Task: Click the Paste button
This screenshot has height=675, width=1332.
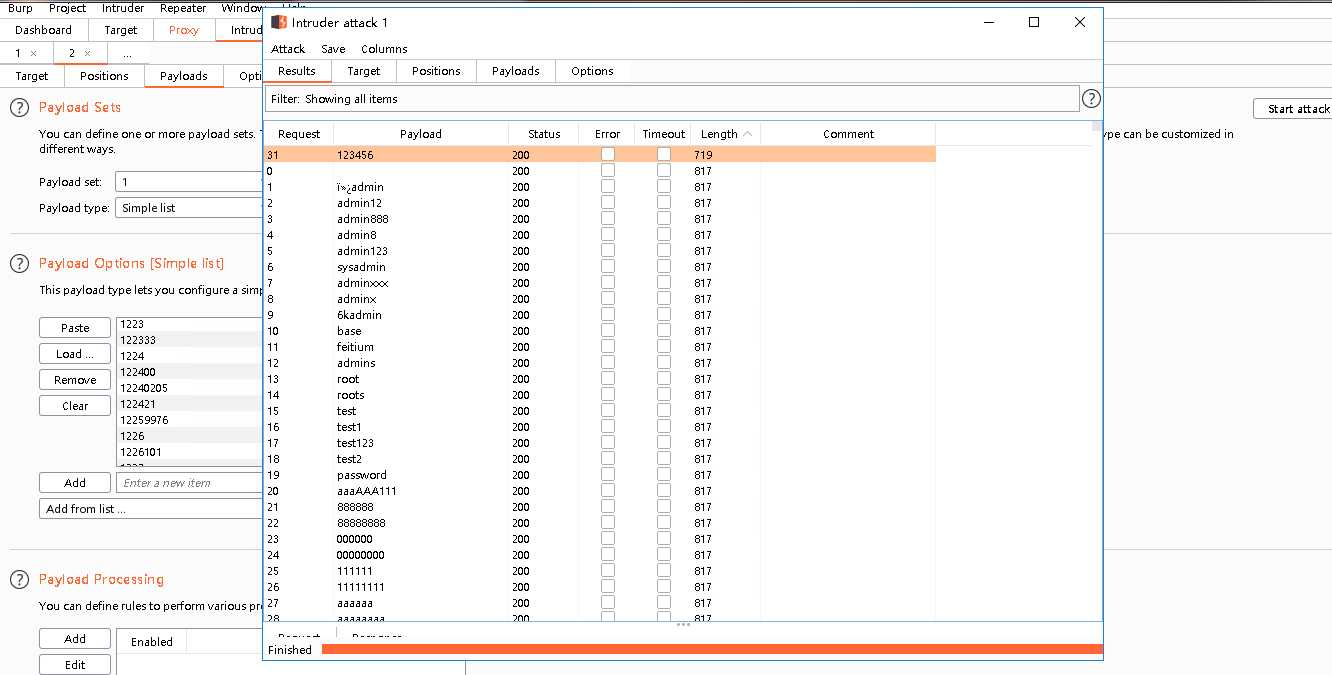Action: click(75, 328)
